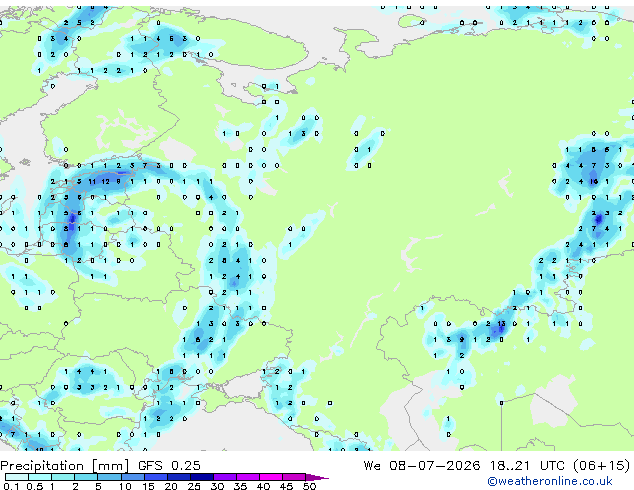Screen dimensions: 634x490
Task: Click the legend tick label "0.5"
Action: pyautogui.click(x=35, y=486)
